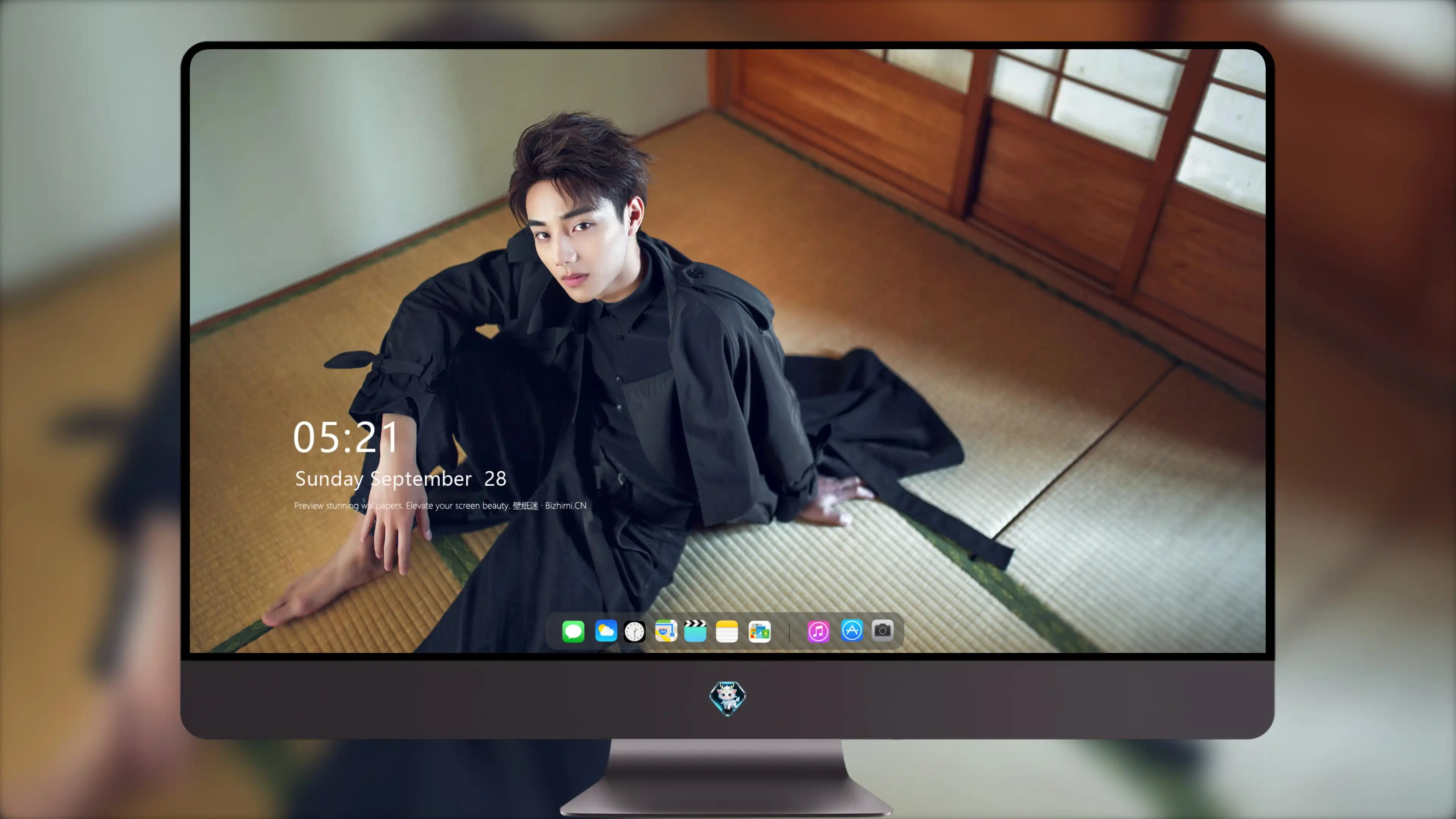Click the "Preview stunning wallpapers" tagline text
The image size is (1456, 819).
click(x=440, y=505)
